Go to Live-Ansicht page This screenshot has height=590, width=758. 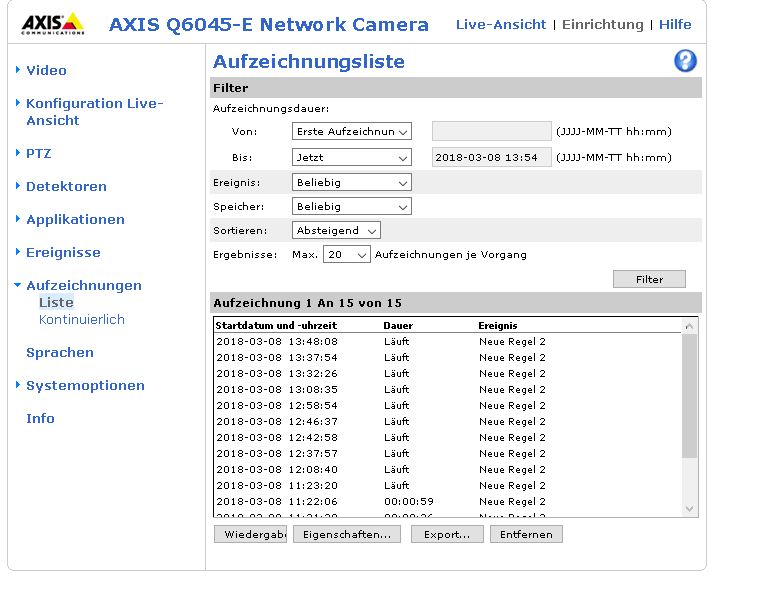[x=501, y=24]
